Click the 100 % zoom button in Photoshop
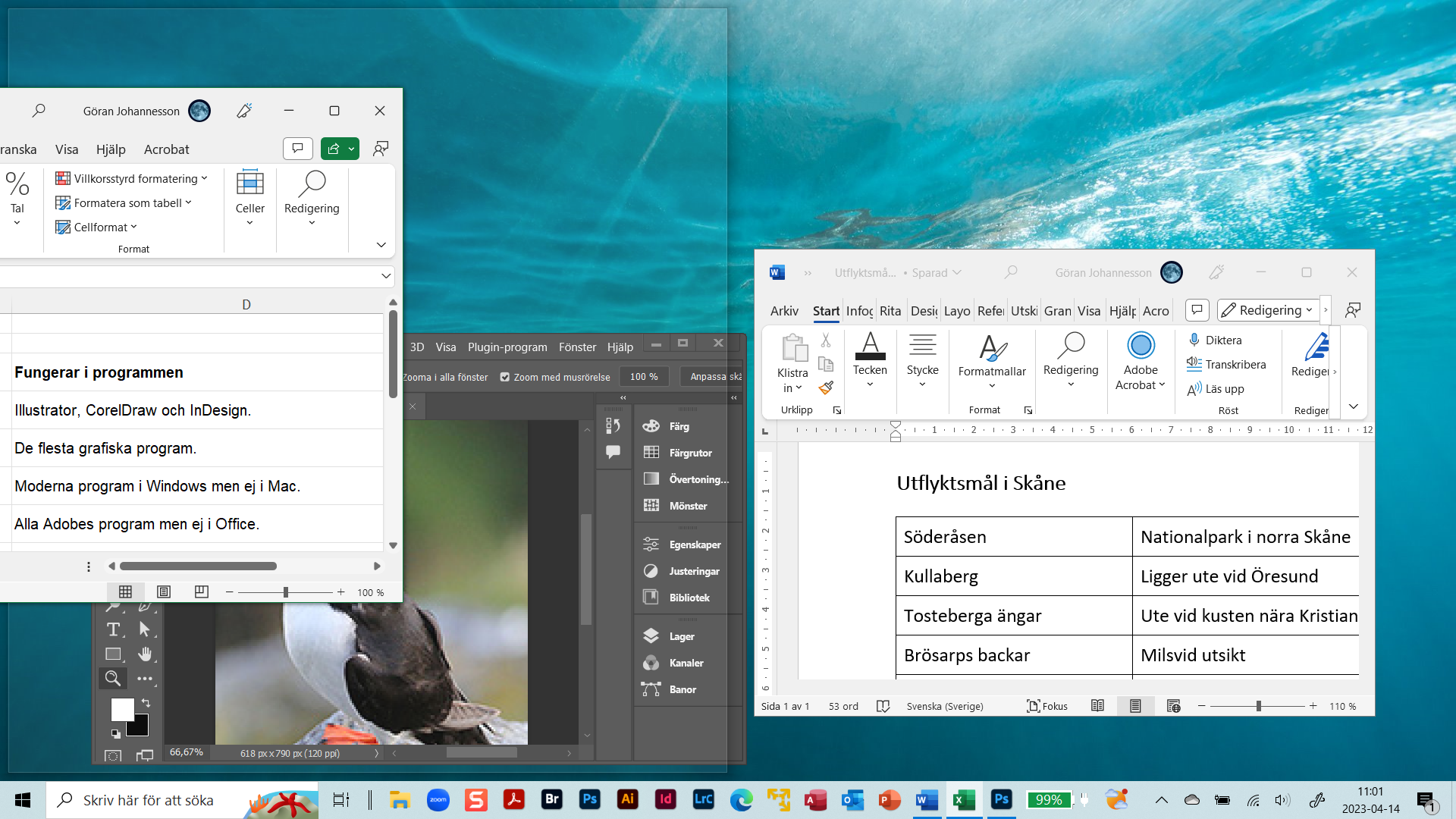The image size is (1456, 819). tap(644, 377)
